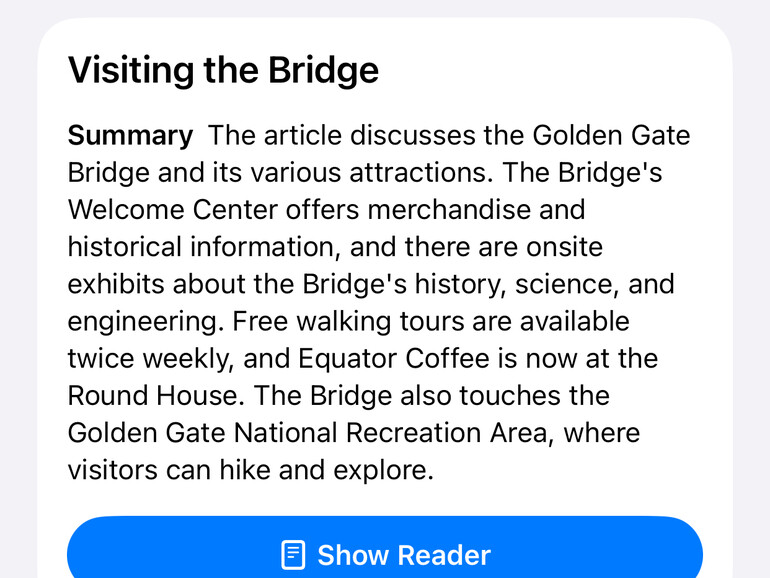This screenshot has width=770, height=578.
Task: Click the phrase "The Bridge also touches"
Action: 431,395
